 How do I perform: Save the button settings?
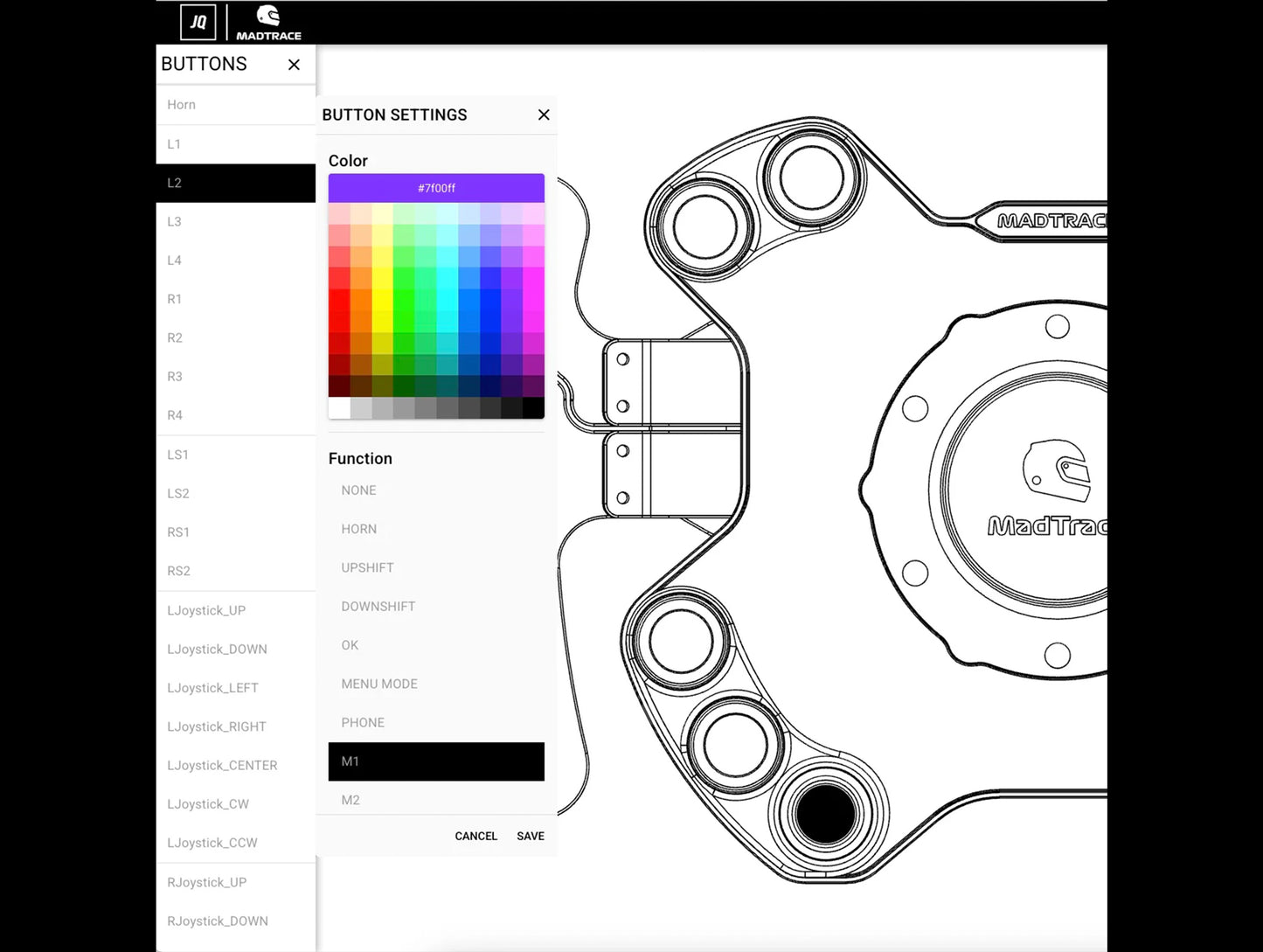530,836
